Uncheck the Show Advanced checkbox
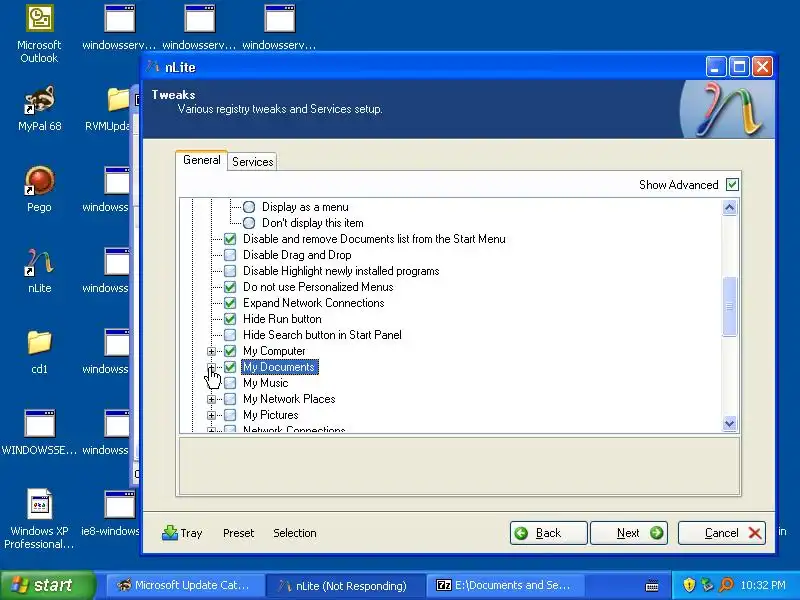The height and width of the screenshot is (600, 800). point(732,185)
